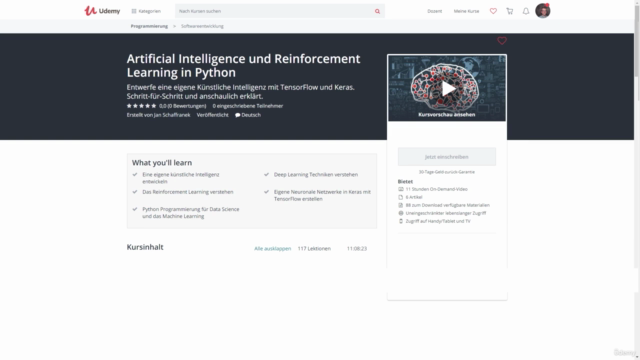Click the downloadable materials file icon
The image size is (640, 360).
click(x=400, y=205)
